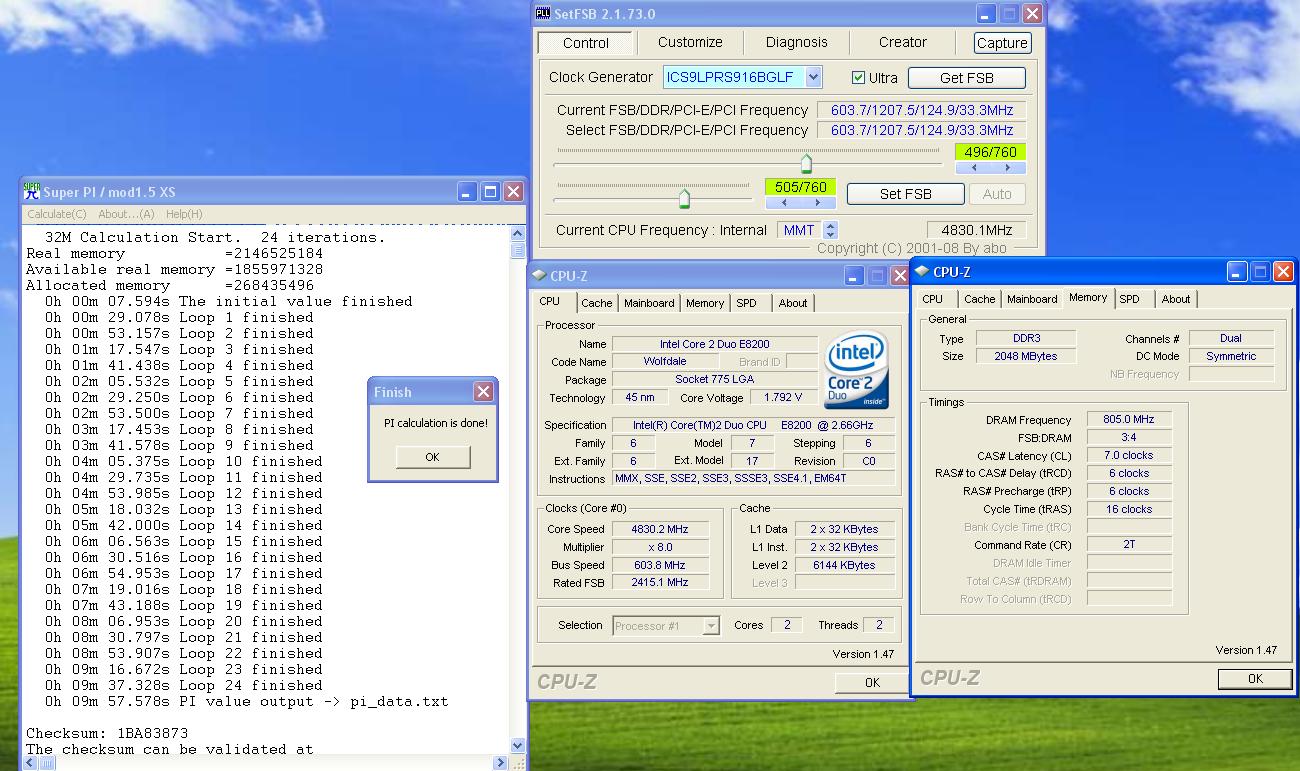Image resolution: width=1300 pixels, height=771 pixels.
Task: Click the Get FSB button
Action: pyautogui.click(x=967, y=78)
